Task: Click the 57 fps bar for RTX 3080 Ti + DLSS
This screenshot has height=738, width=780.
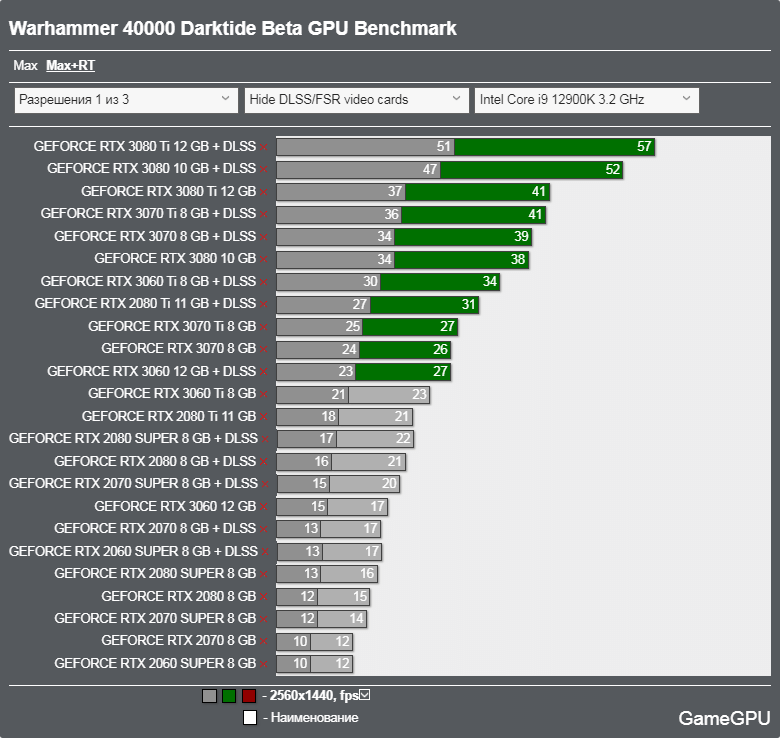Action: pos(555,147)
